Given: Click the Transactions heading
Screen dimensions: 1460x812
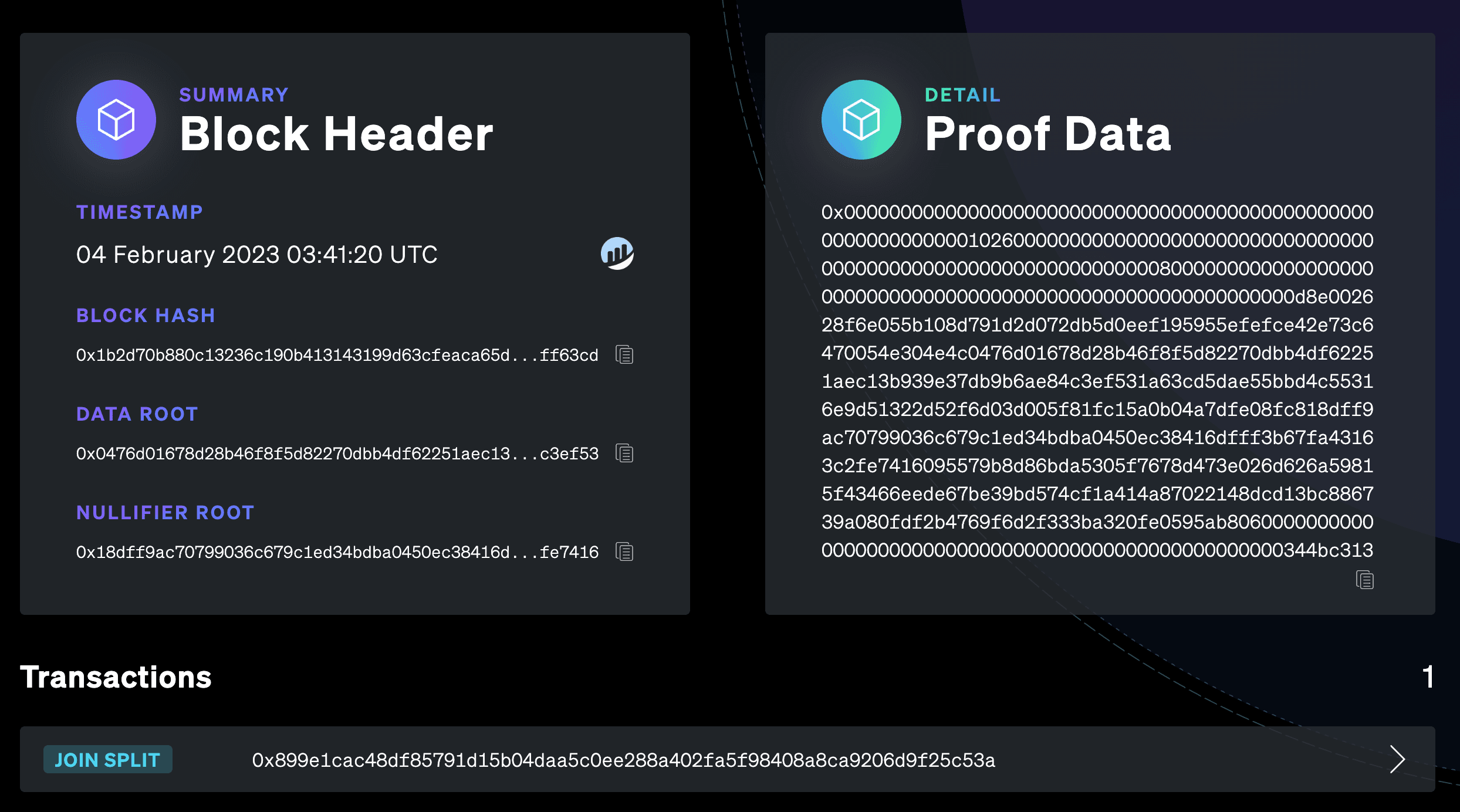Looking at the screenshot, I should (x=116, y=677).
